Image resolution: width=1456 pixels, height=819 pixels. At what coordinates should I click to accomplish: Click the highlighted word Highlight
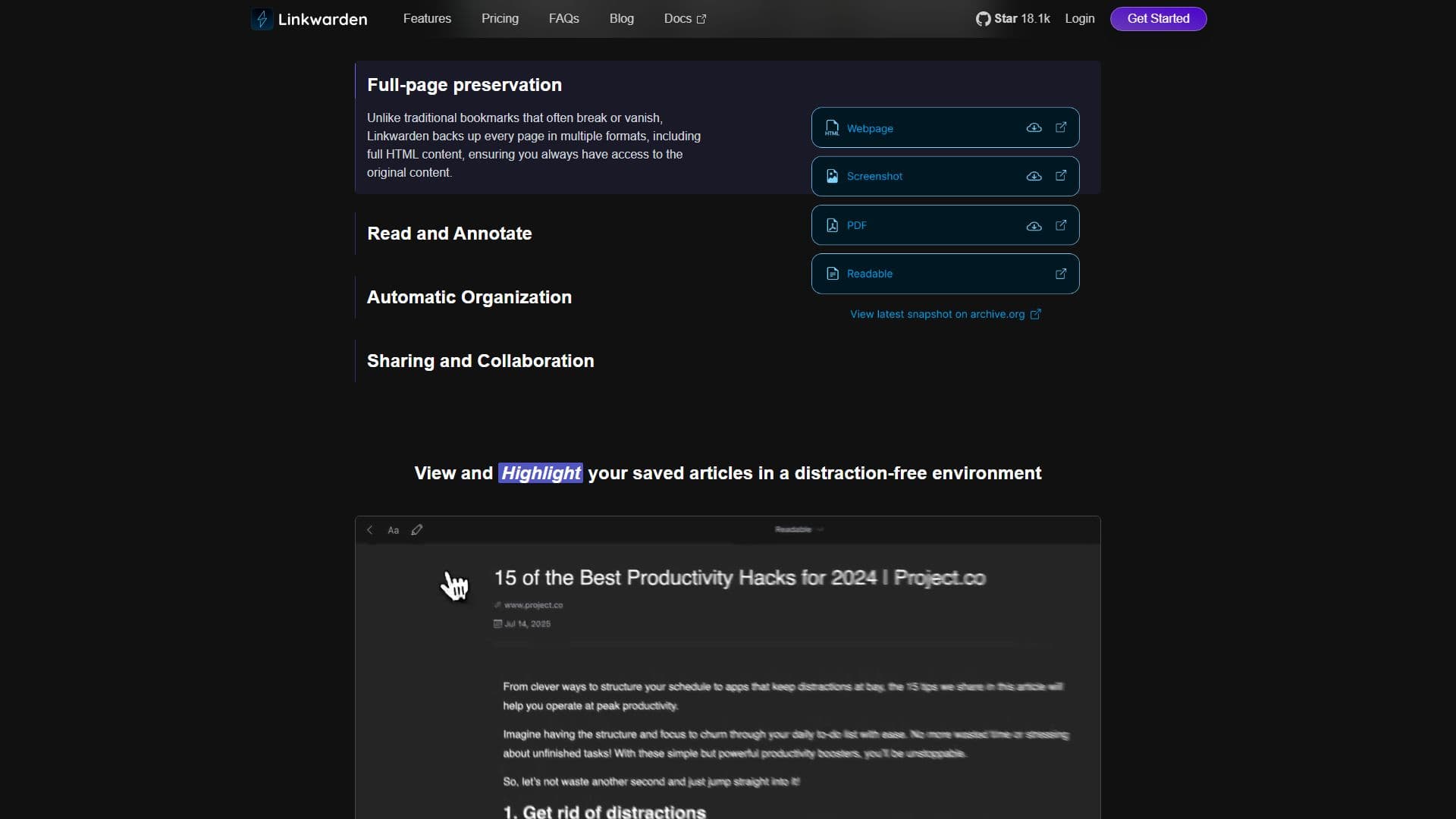point(541,473)
